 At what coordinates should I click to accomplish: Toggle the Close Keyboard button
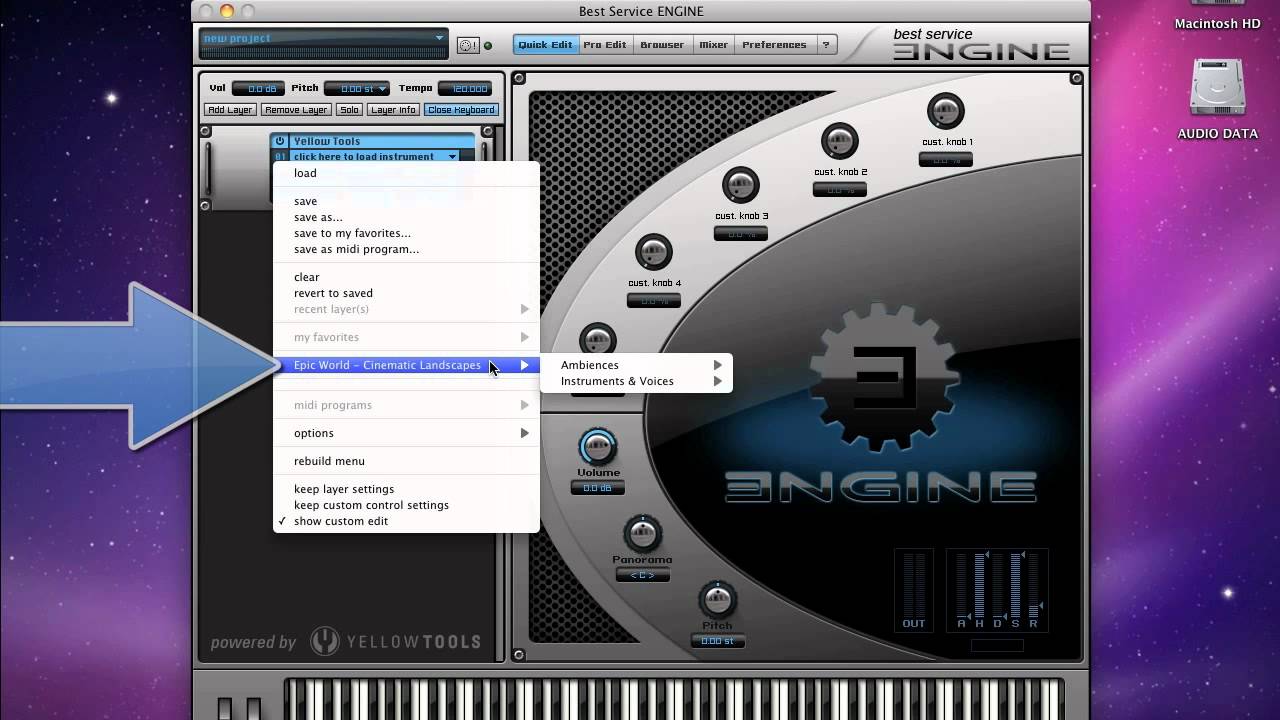461,110
